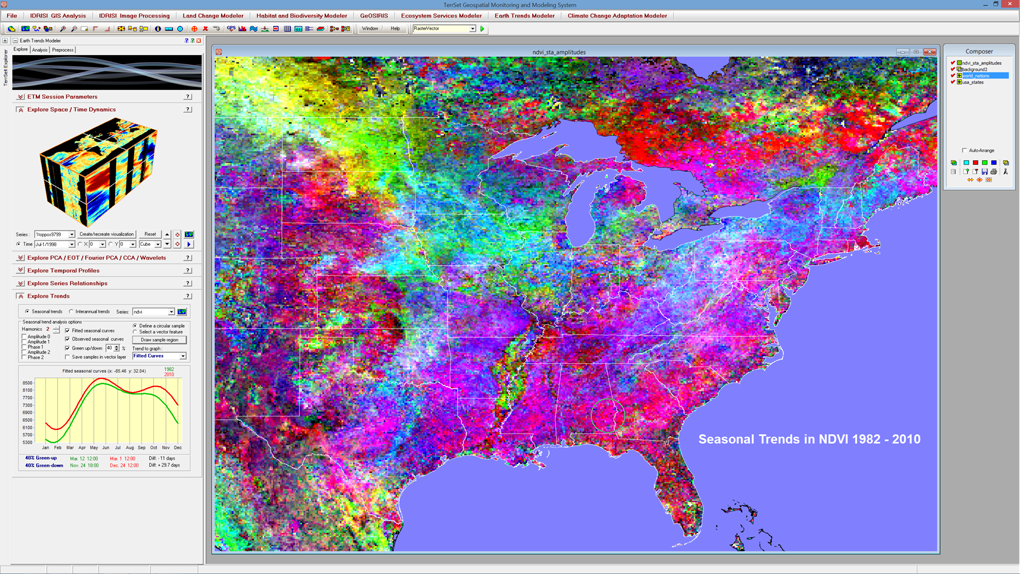The width and height of the screenshot is (1020, 574).
Task: Click the blue play arrow beside Cube dropdown
Action: point(189,244)
